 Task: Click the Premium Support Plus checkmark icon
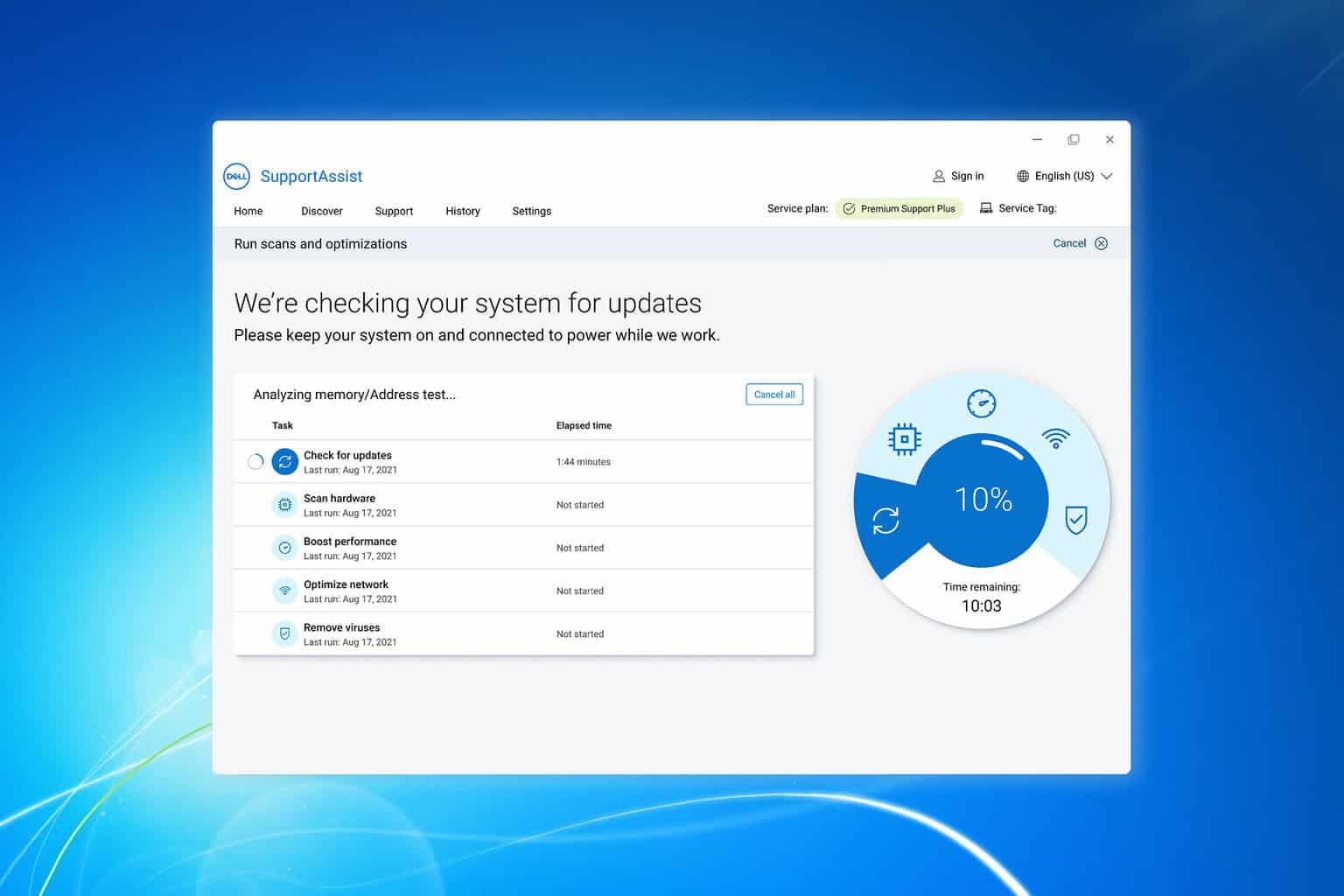tap(849, 208)
